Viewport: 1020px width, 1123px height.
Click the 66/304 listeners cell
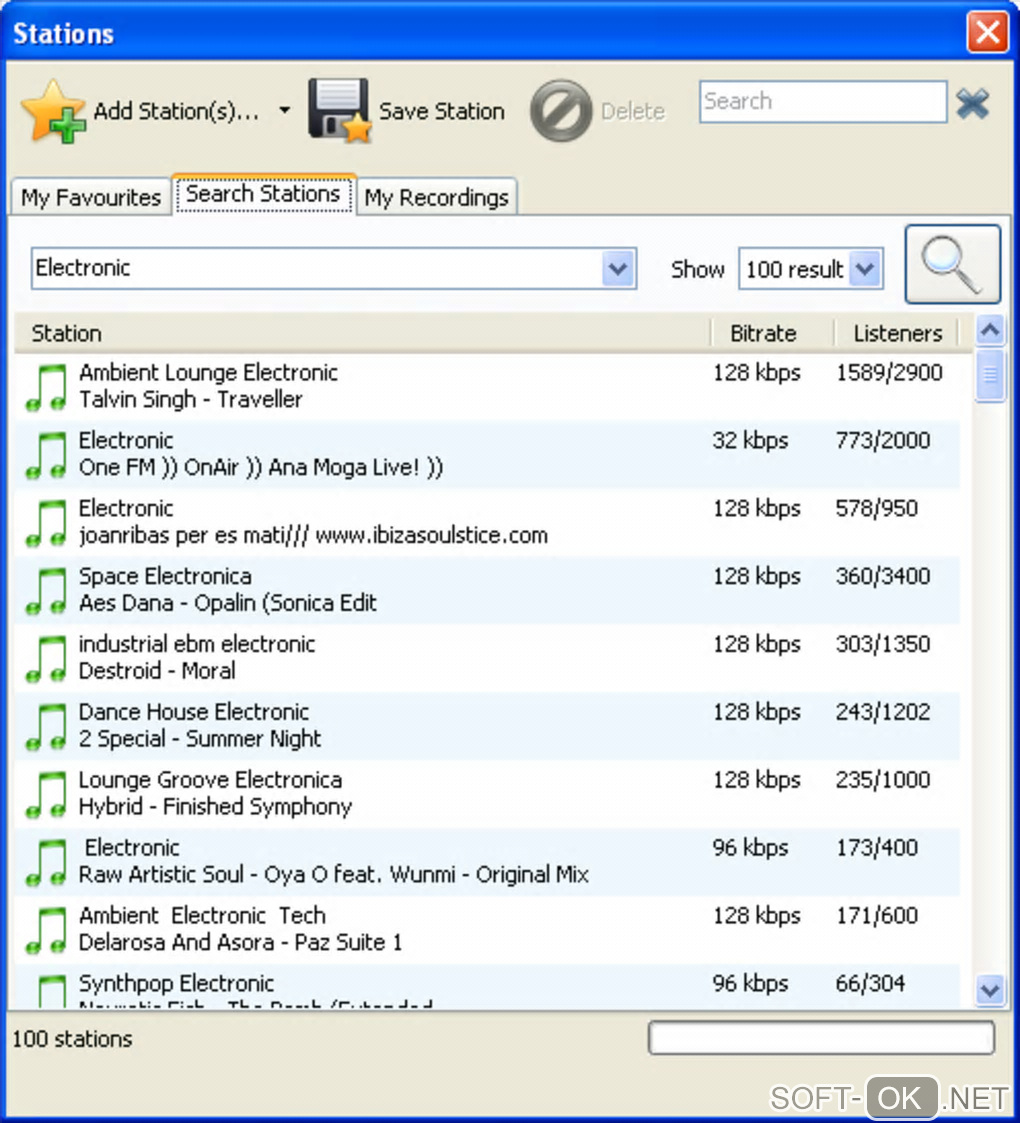pos(870,983)
